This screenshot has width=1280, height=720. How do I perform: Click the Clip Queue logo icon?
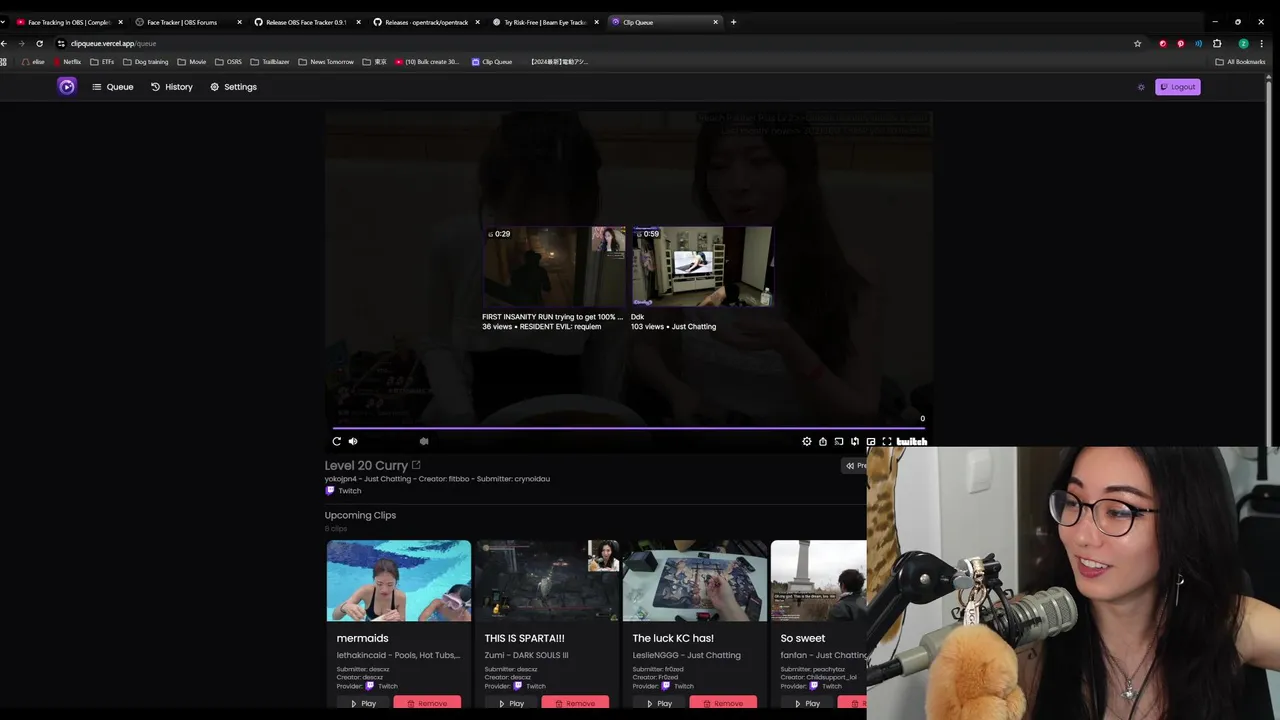click(x=67, y=87)
